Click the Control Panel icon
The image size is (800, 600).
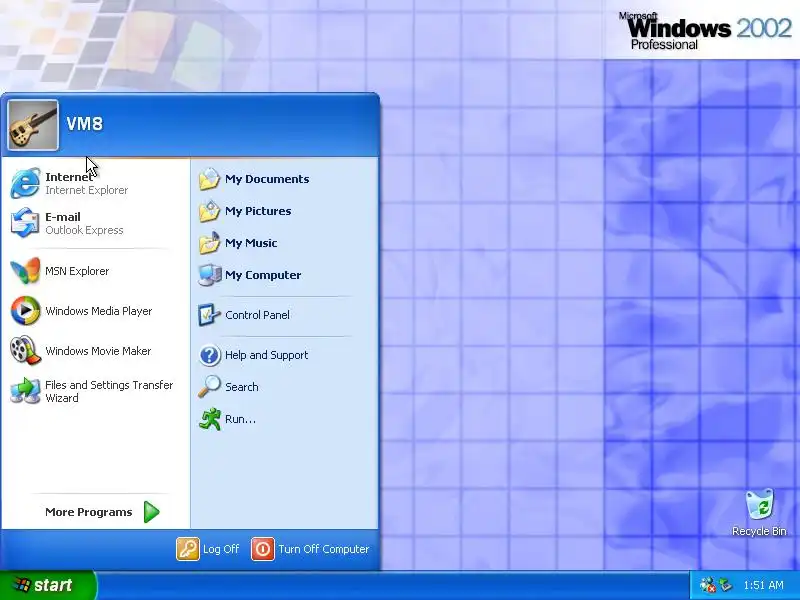pos(209,315)
